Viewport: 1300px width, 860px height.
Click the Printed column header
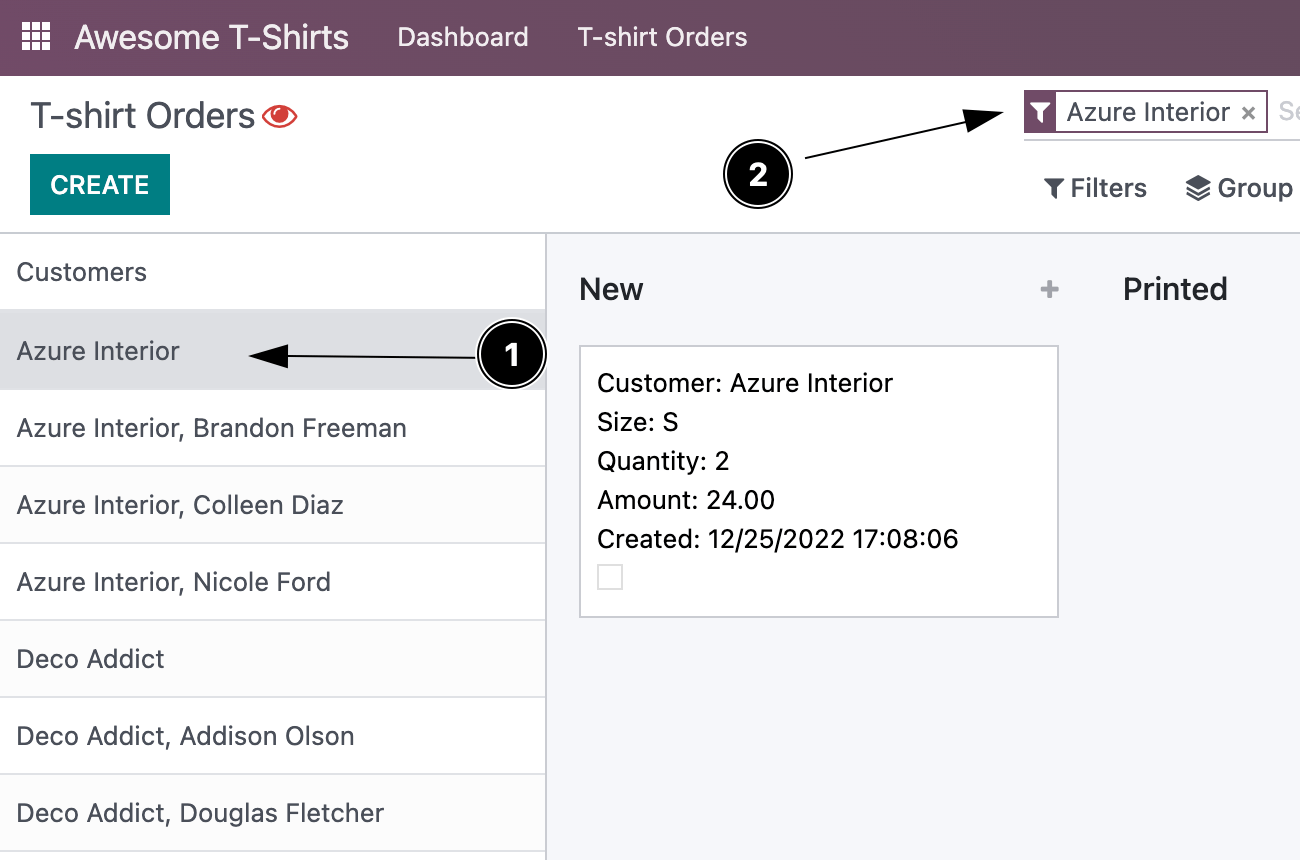point(1175,289)
